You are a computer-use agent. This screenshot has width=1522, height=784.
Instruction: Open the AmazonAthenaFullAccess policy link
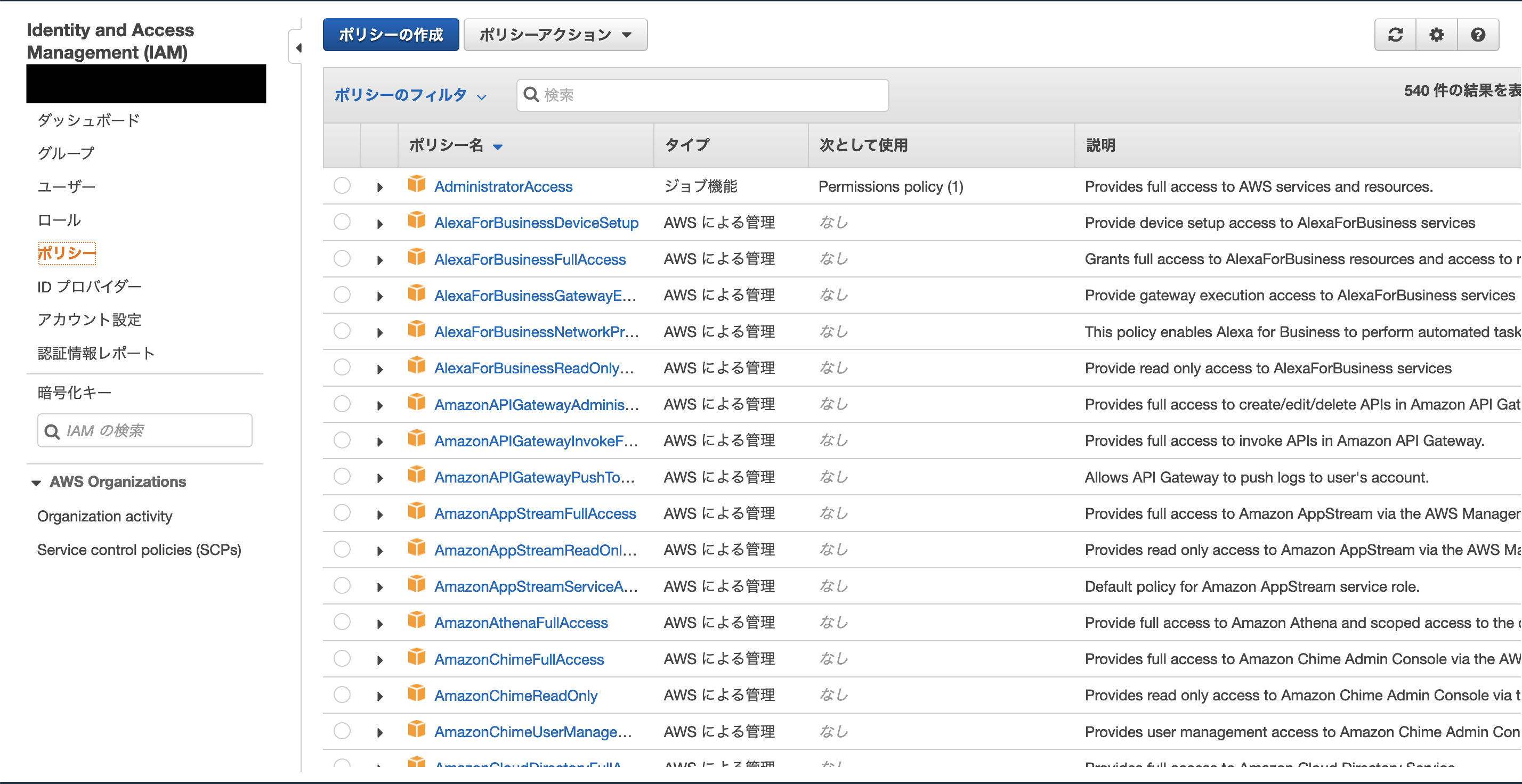point(521,623)
